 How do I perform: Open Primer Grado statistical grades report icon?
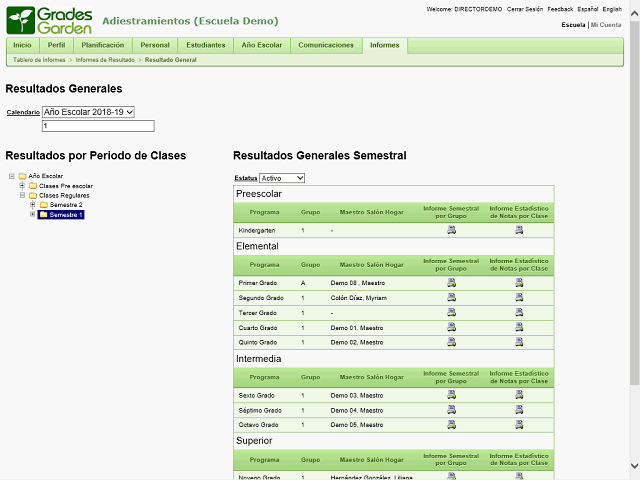click(x=519, y=282)
